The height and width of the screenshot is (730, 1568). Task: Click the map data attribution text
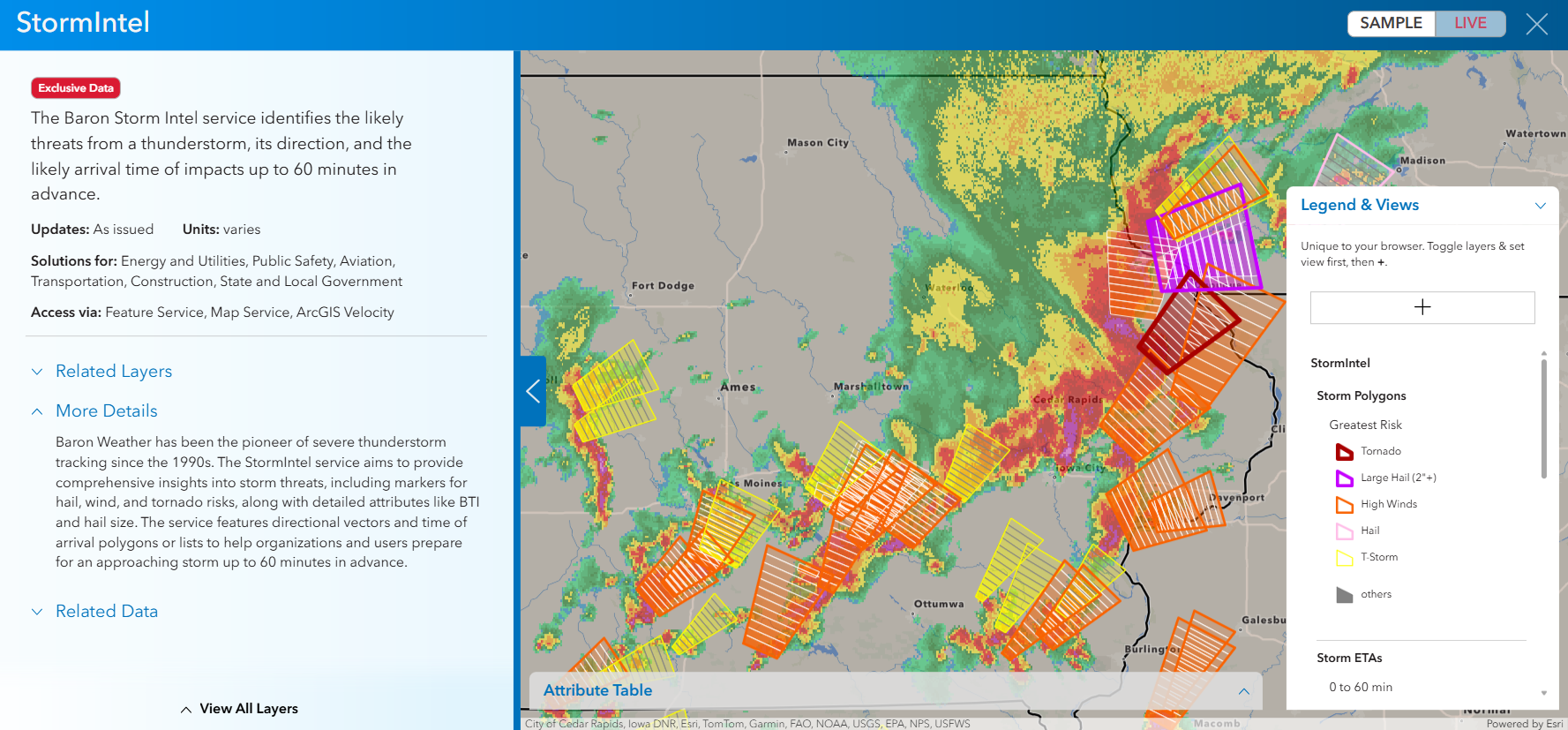point(747,724)
